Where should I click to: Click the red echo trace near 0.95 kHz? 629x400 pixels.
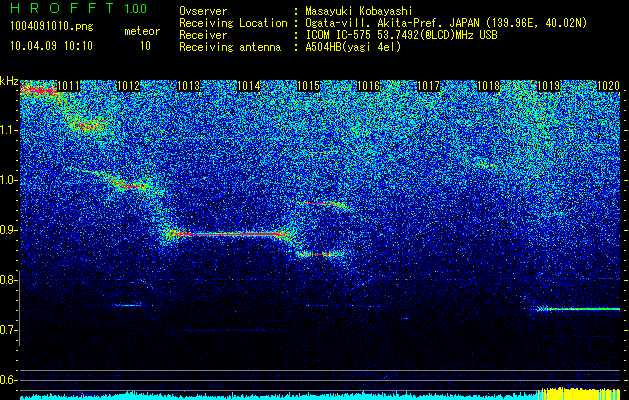[x=322, y=204]
